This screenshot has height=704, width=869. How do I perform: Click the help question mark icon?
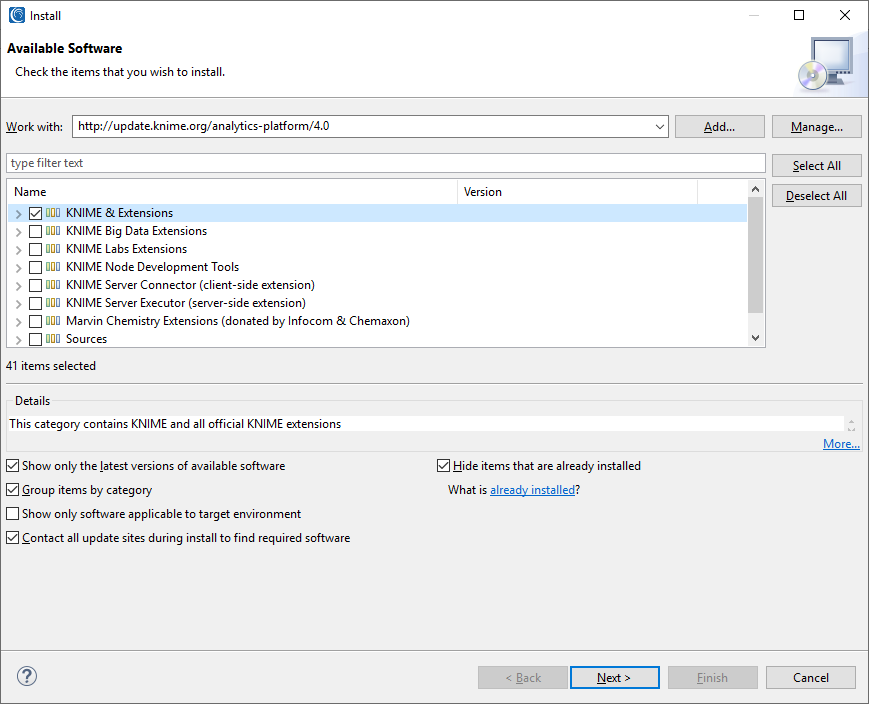click(27, 676)
